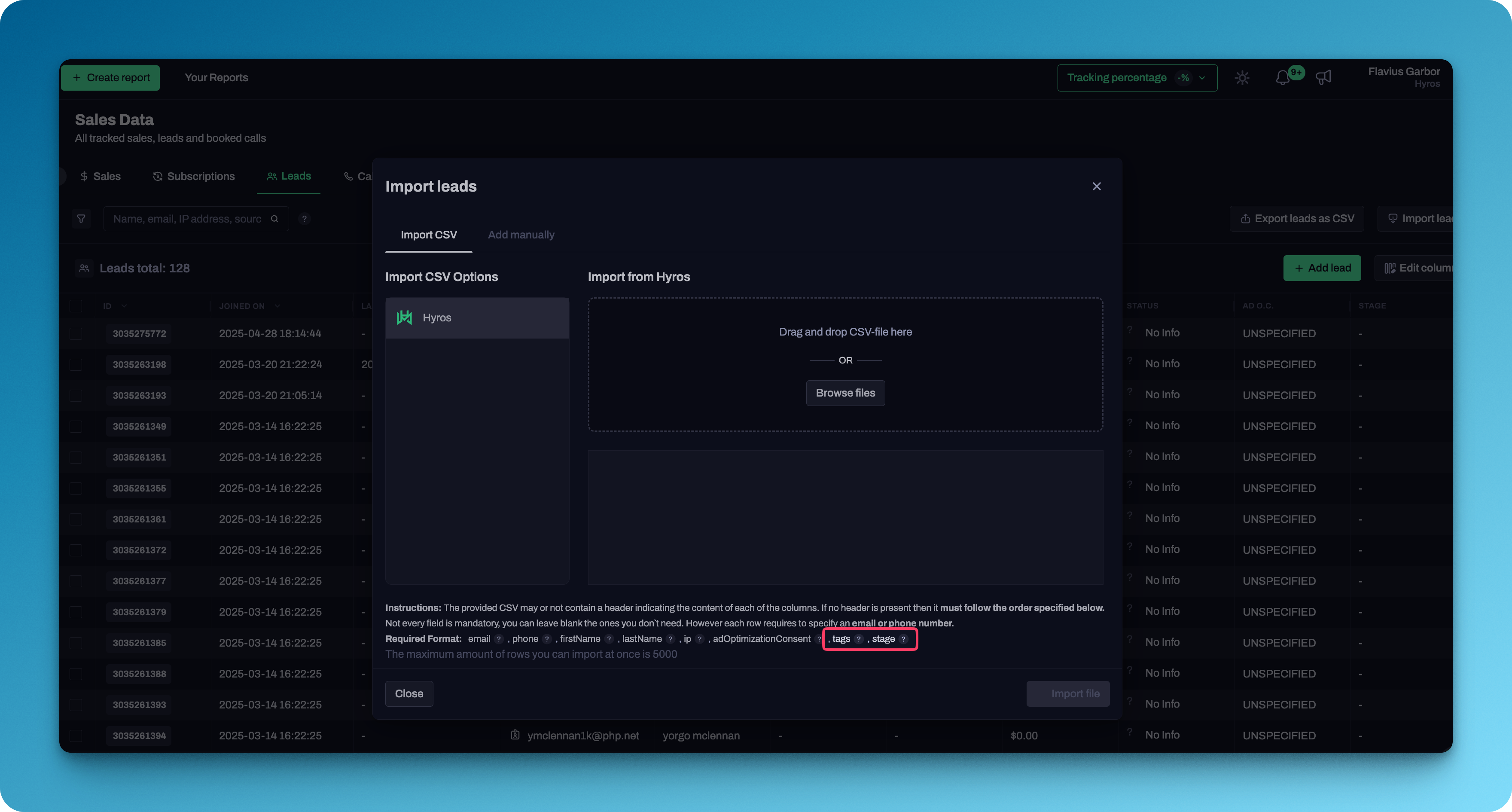The height and width of the screenshot is (812, 1512).
Task: Click Browse files button
Action: (845, 393)
